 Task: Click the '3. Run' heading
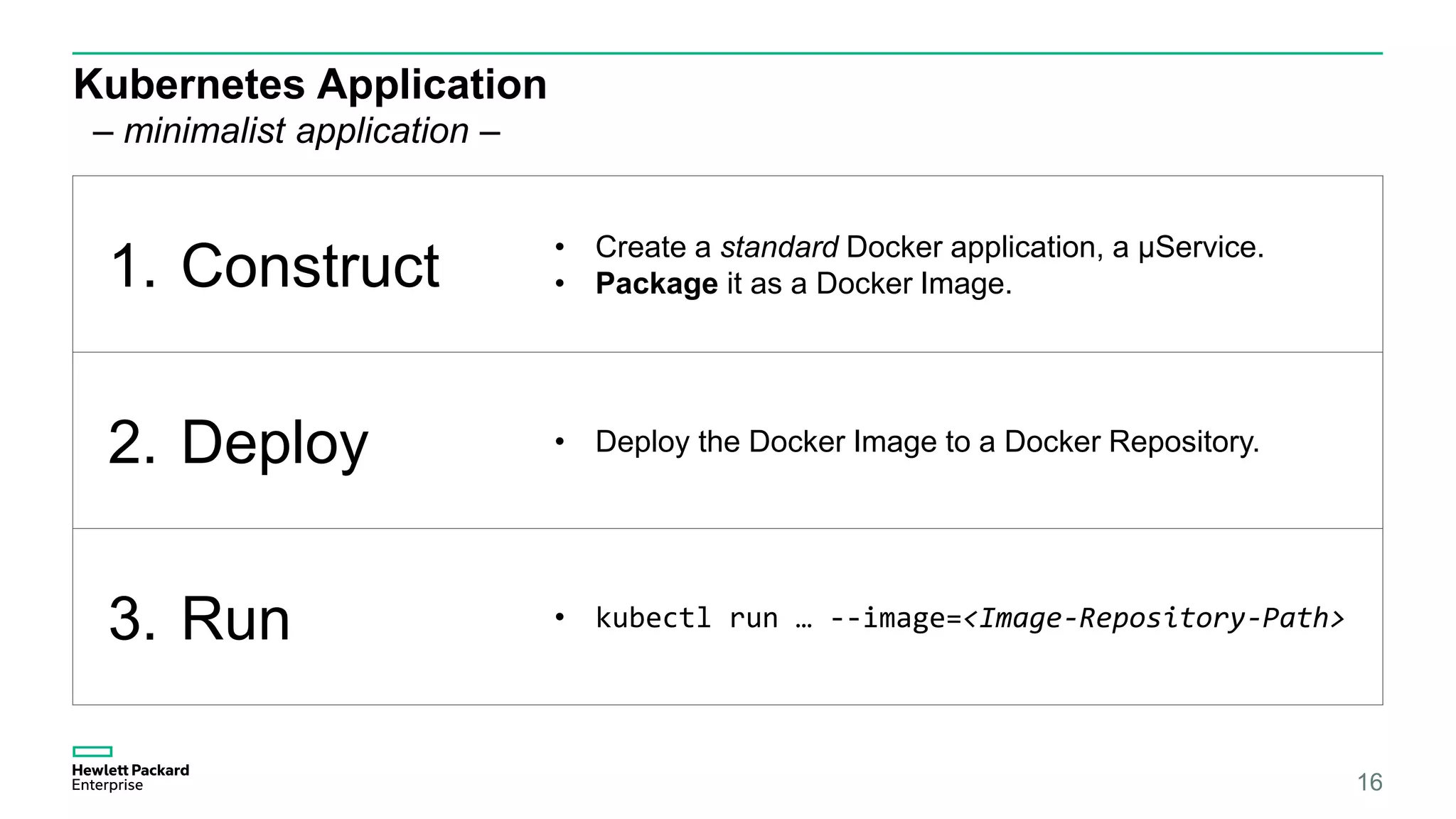coord(199,619)
